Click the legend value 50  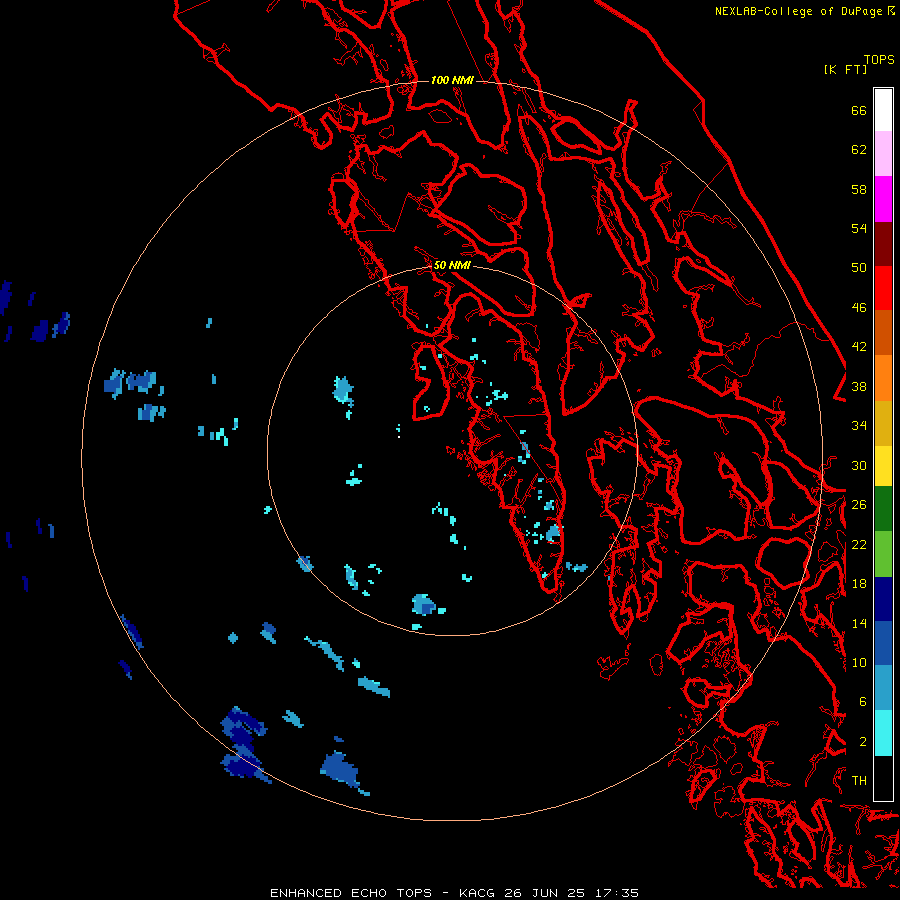click(x=859, y=268)
